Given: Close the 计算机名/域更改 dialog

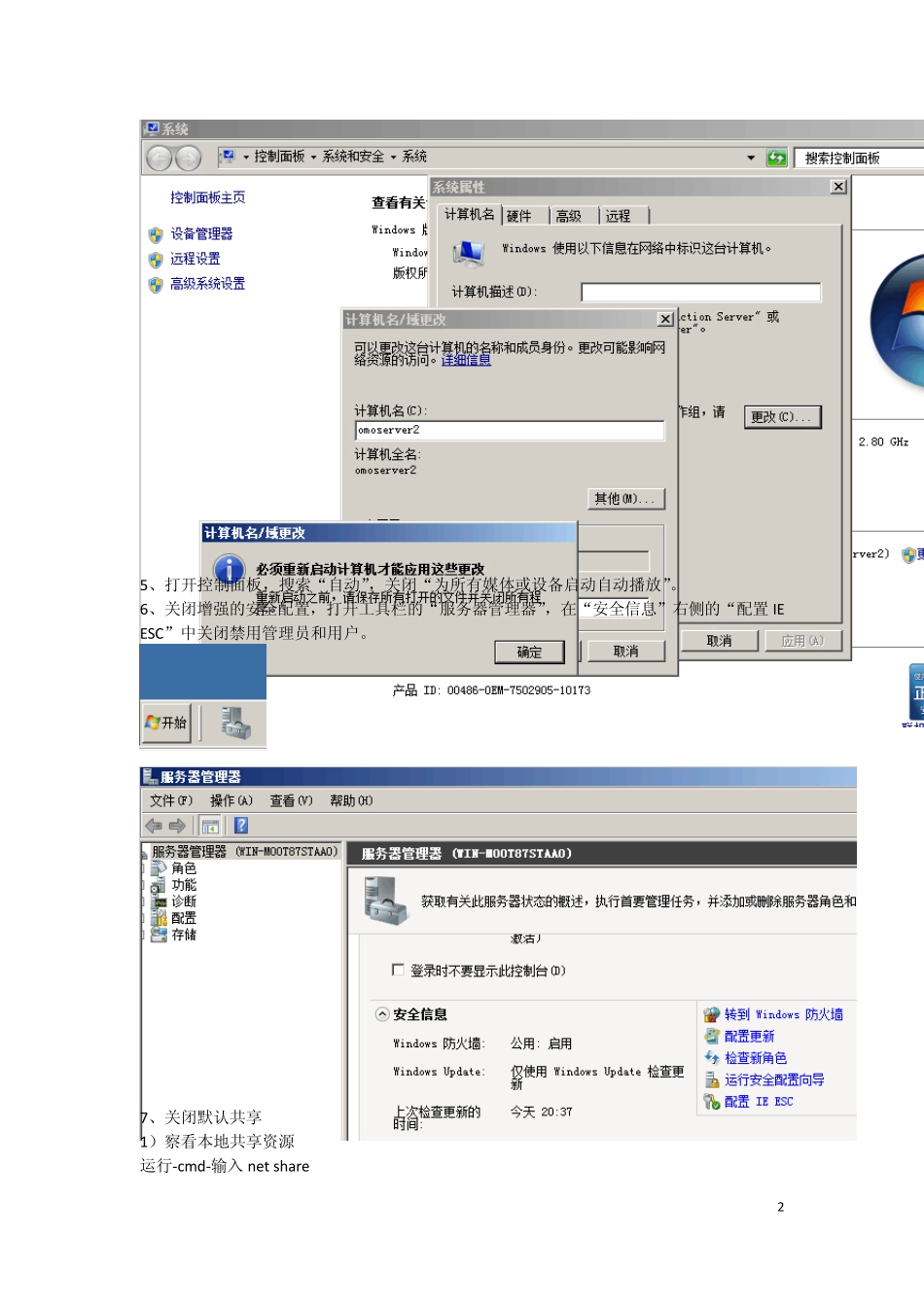Looking at the screenshot, I should point(665,319).
